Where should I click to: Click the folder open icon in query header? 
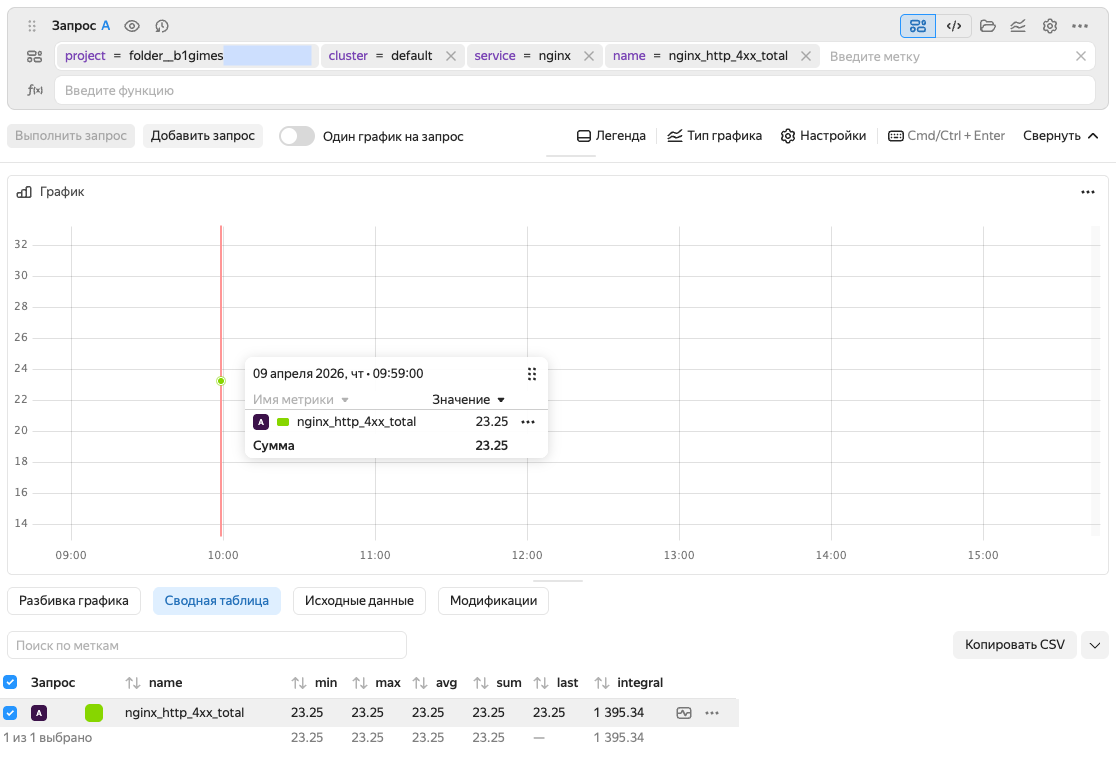point(988,26)
